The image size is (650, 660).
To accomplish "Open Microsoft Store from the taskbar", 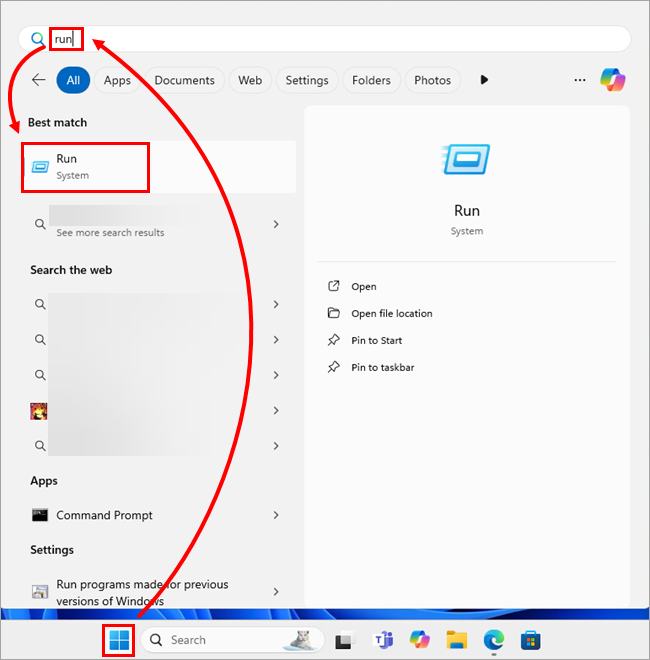I will tap(531, 639).
